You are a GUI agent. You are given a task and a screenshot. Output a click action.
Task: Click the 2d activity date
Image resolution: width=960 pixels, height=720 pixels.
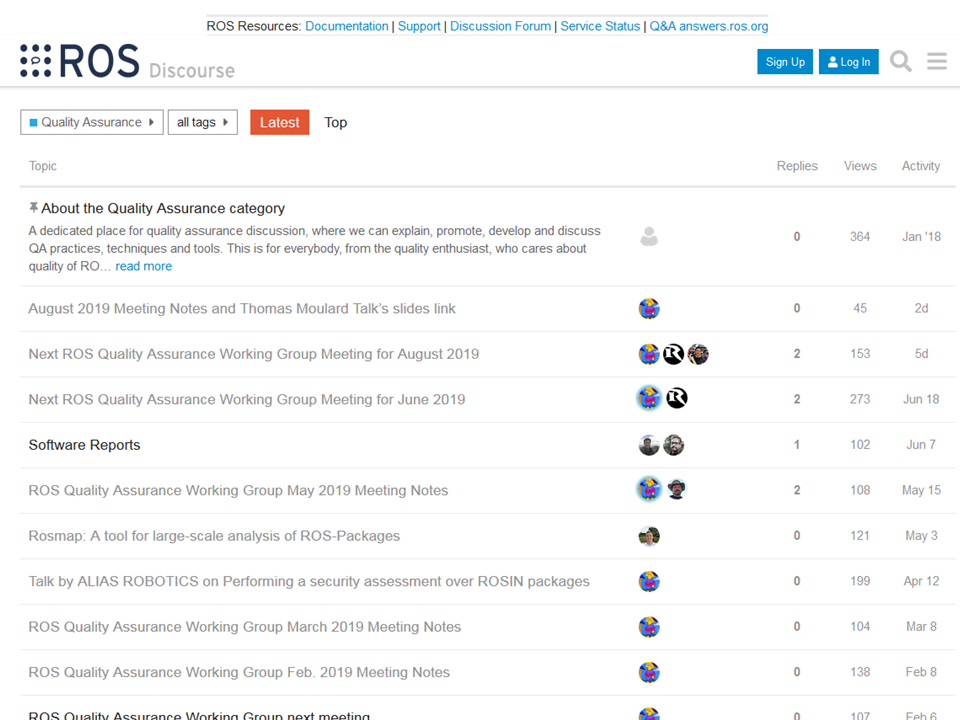(921, 309)
